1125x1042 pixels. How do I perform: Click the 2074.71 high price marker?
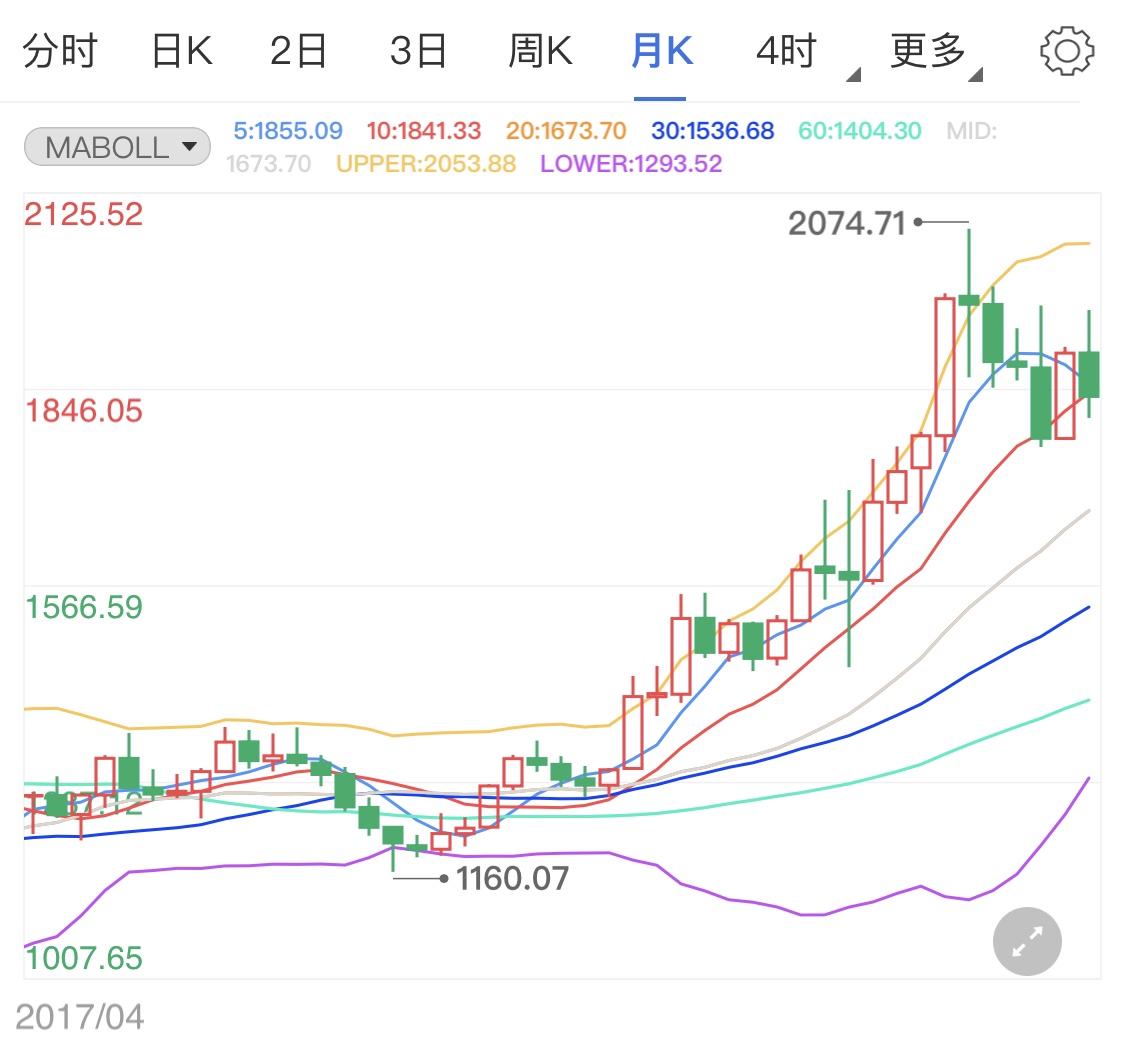(847, 223)
